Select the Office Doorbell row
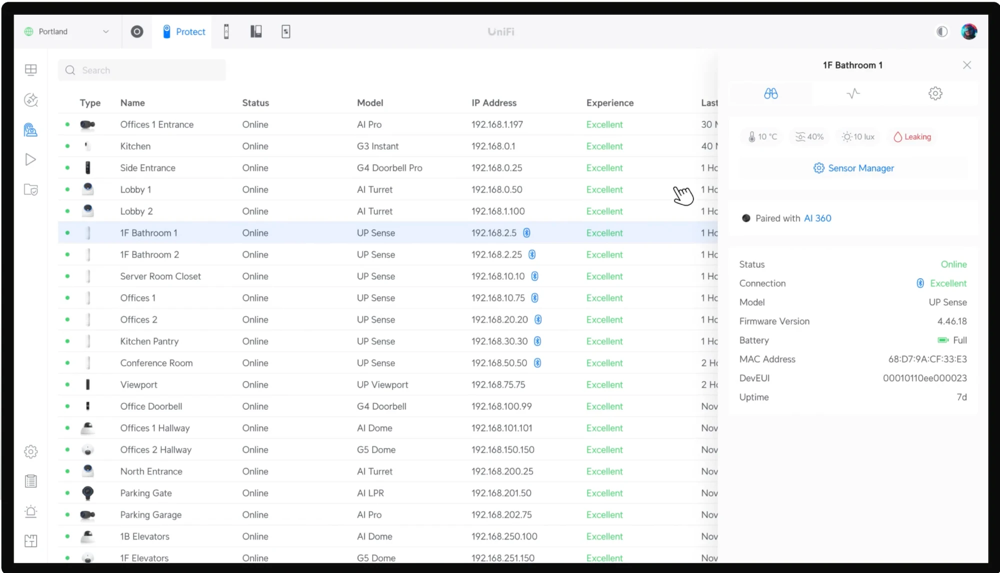 click(388, 406)
